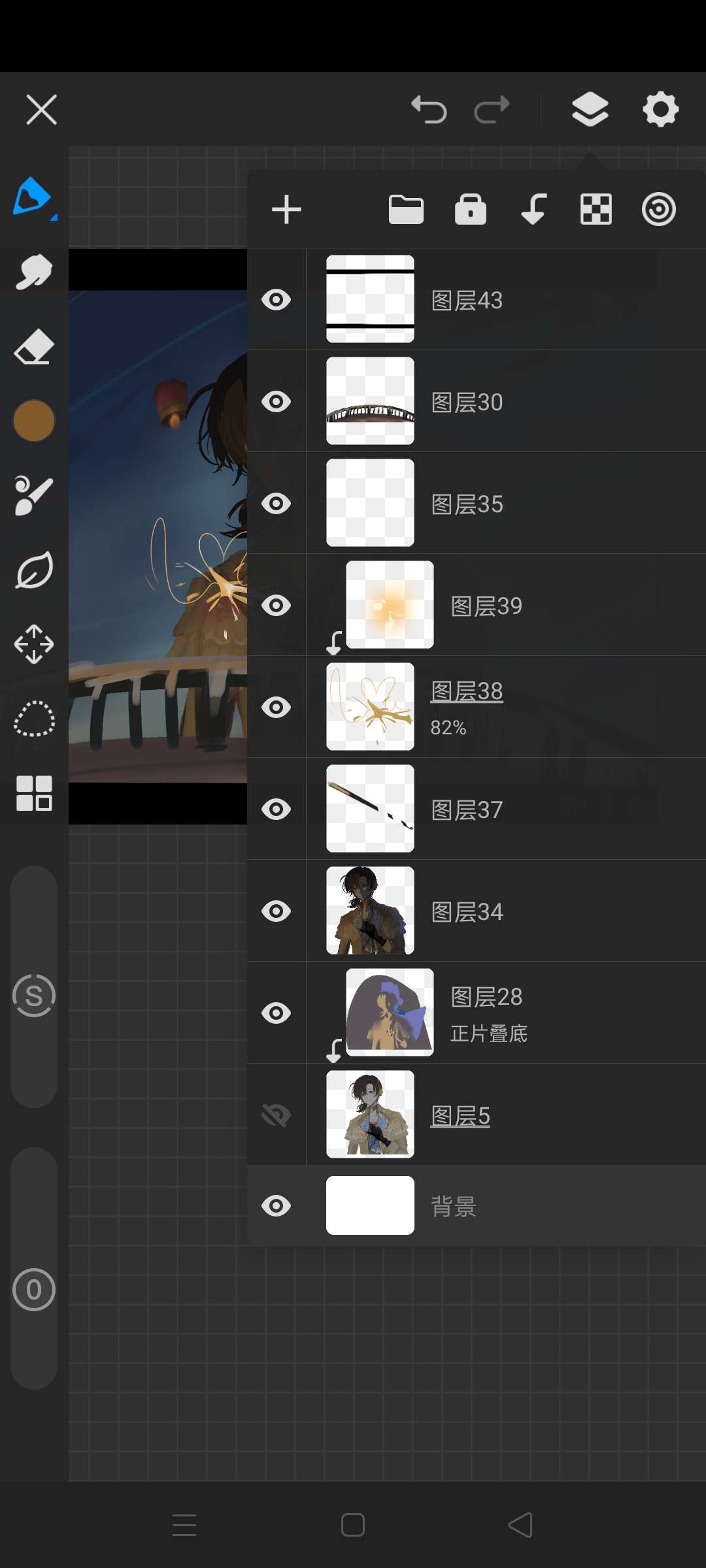
Task: Collapse the layers panel via layers icon
Action: coord(590,109)
